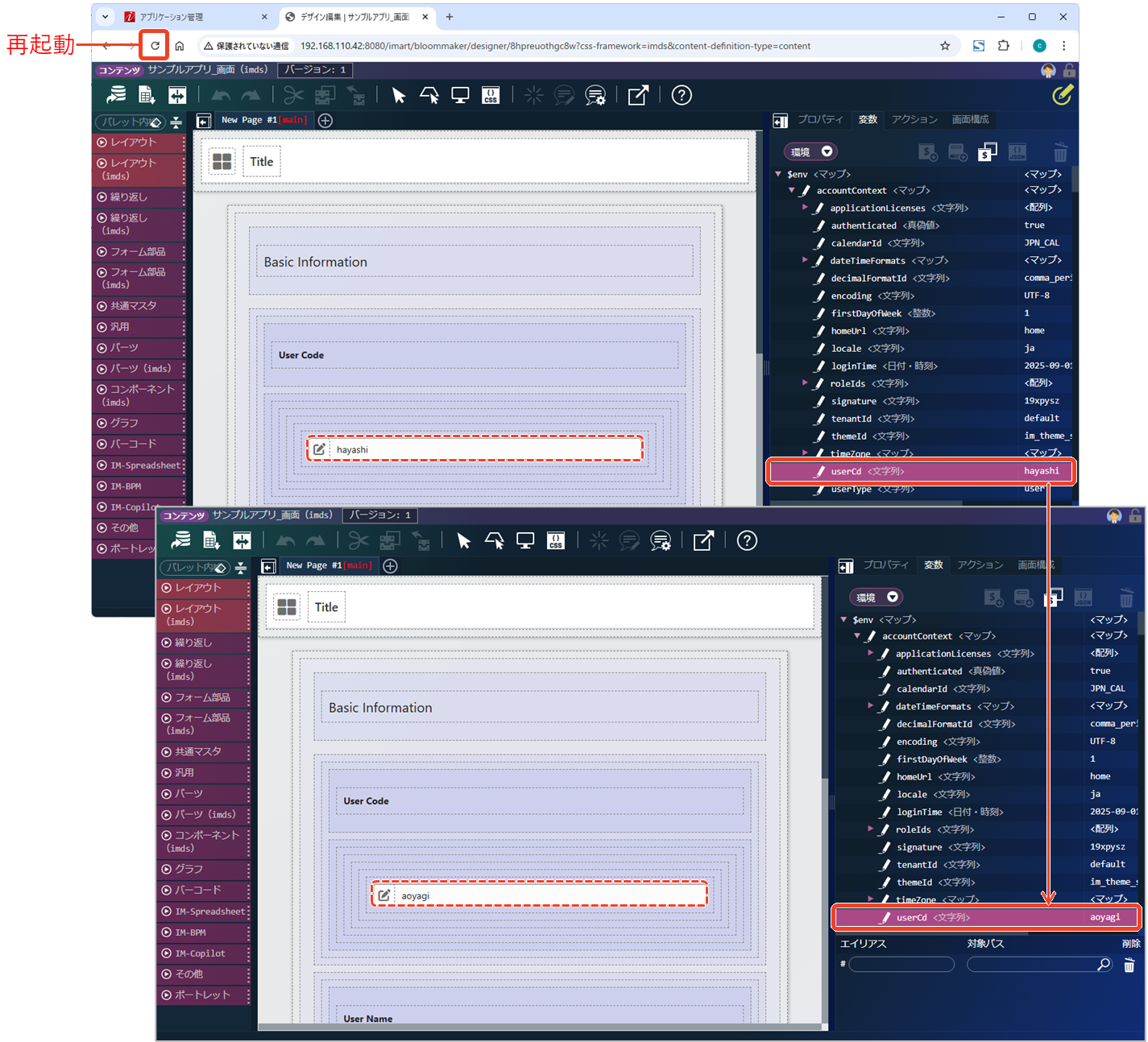1148x1042 pixels.
Task: Select the userCd row showing aoyagi
Action: coord(987,917)
